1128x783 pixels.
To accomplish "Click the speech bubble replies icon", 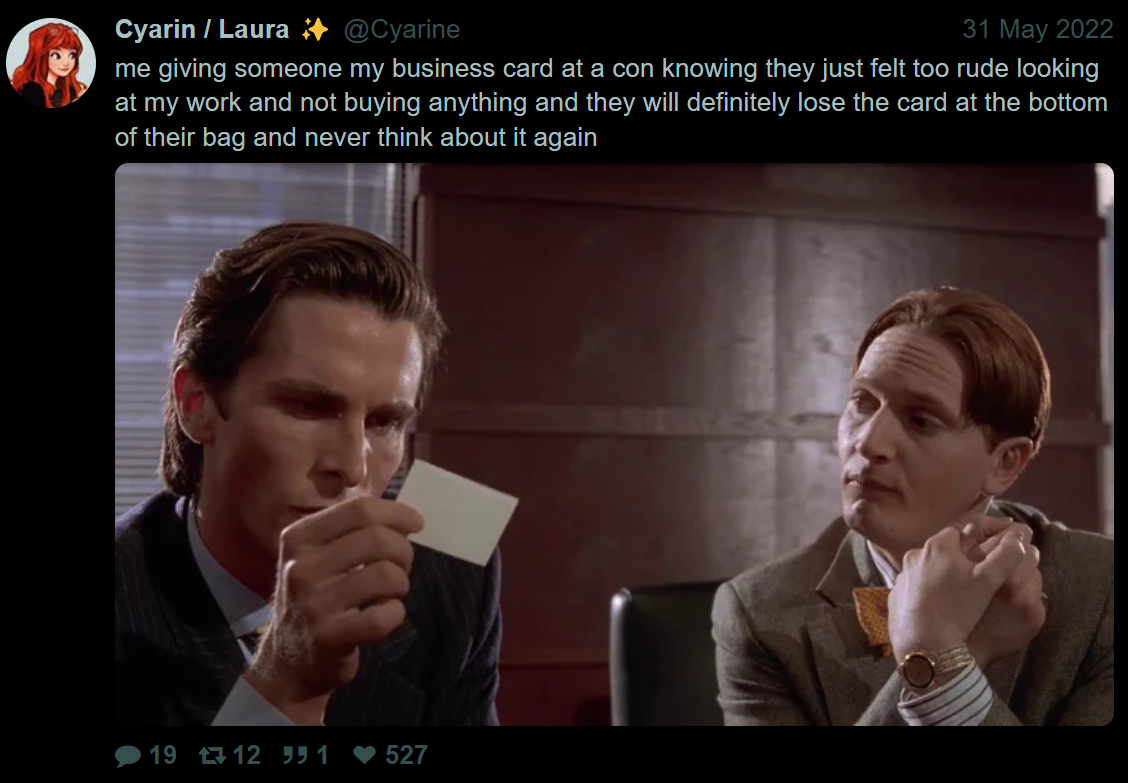I will (128, 755).
